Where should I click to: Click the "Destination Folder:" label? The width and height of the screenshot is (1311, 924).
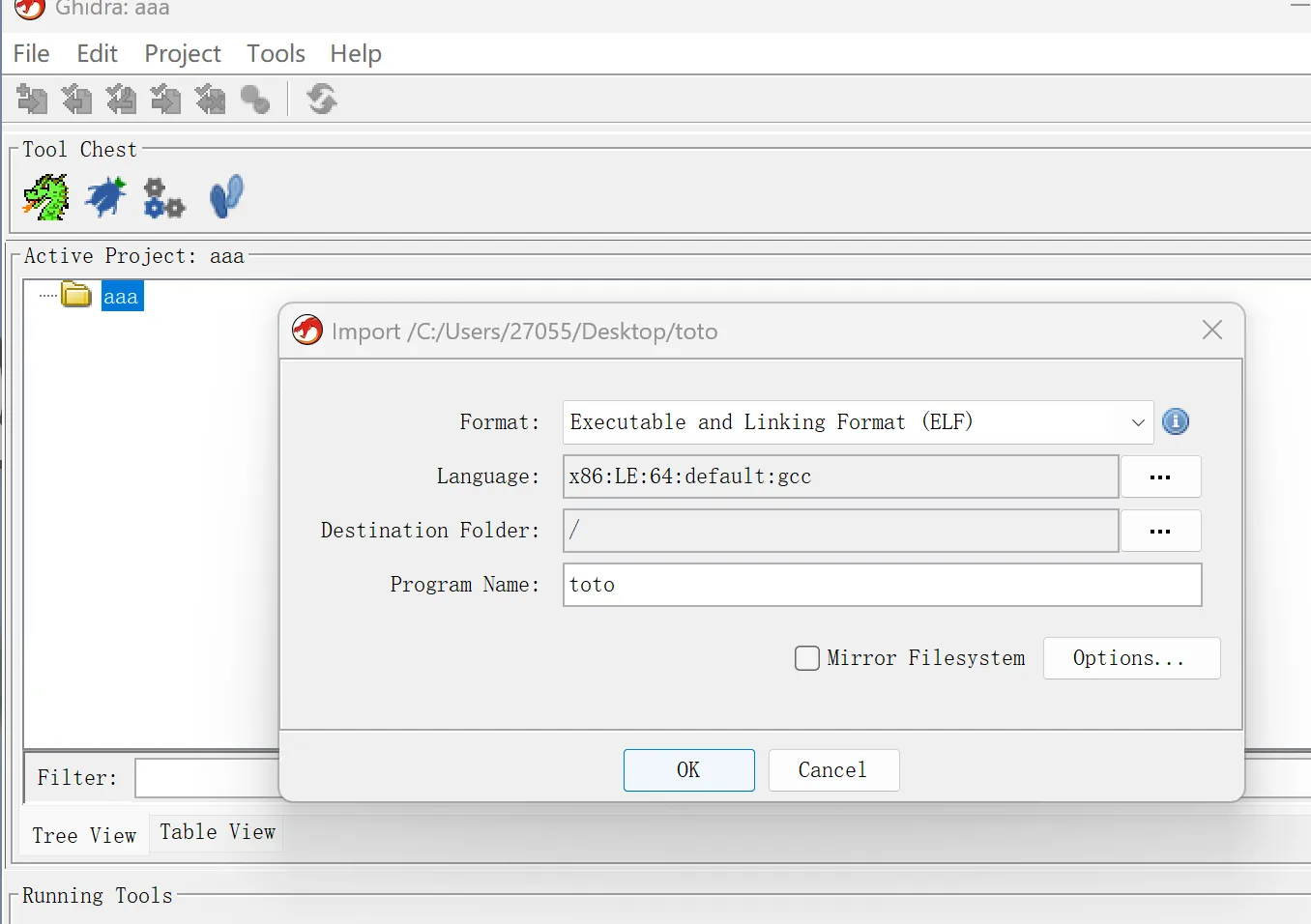click(x=430, y=531)
